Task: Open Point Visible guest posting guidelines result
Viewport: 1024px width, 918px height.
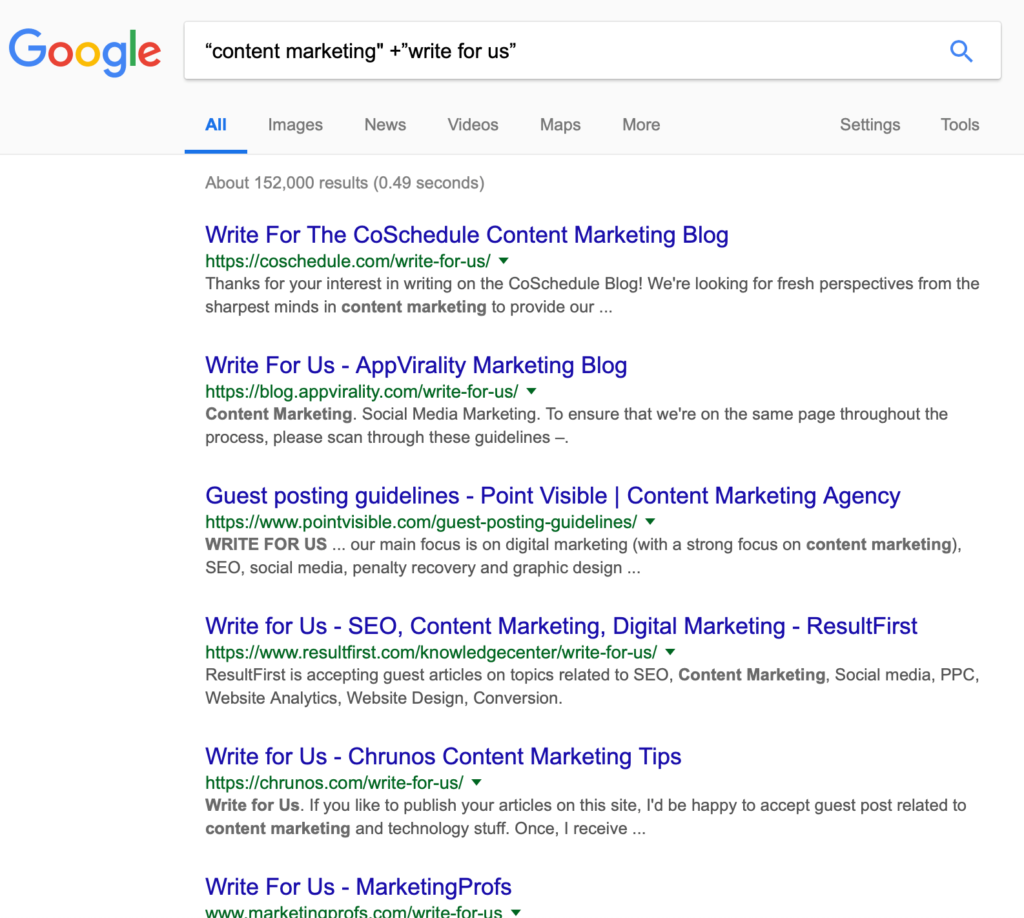Action: click(x=552, y=496)
